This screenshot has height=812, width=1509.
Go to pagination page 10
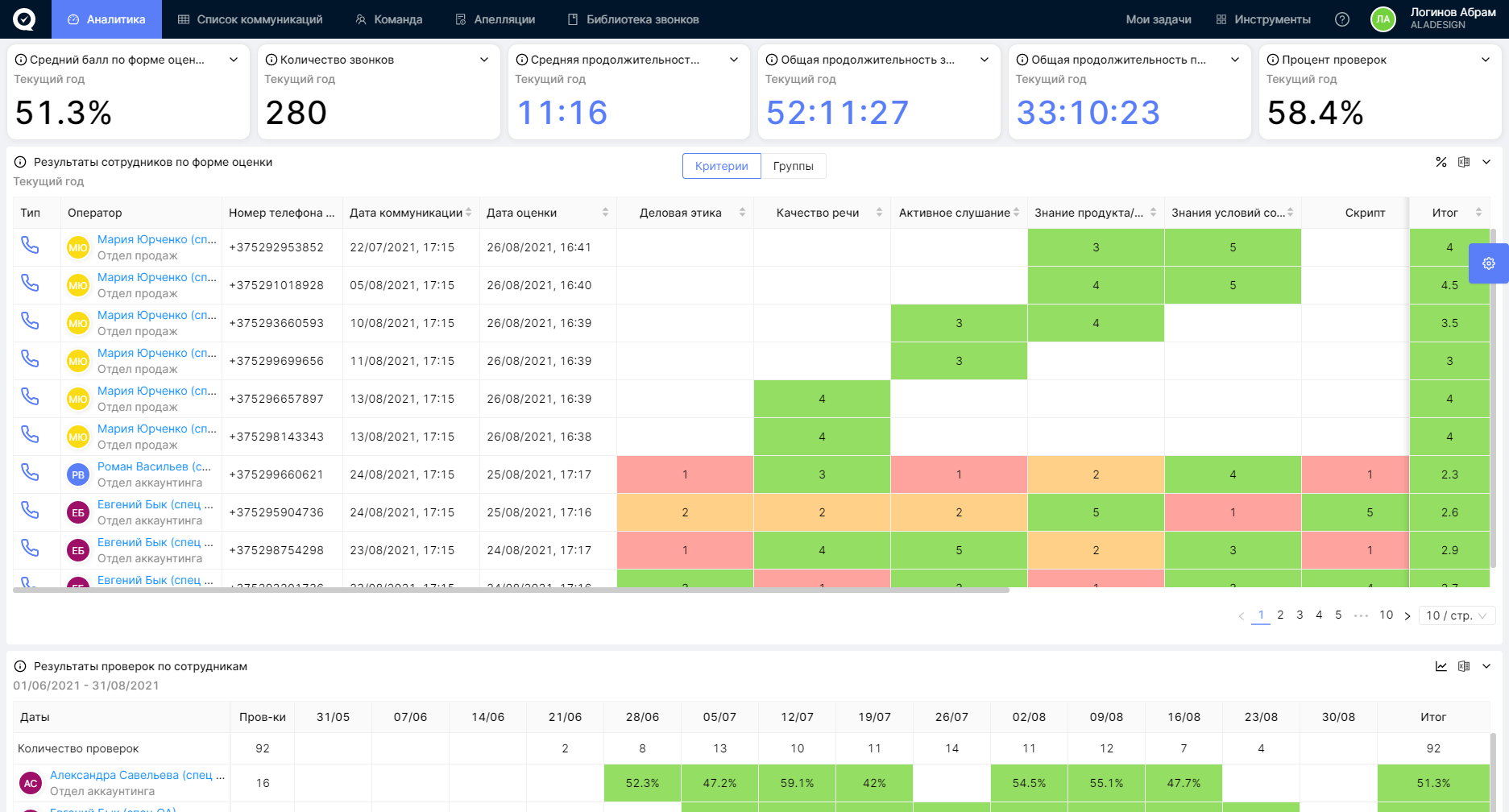1386,615
